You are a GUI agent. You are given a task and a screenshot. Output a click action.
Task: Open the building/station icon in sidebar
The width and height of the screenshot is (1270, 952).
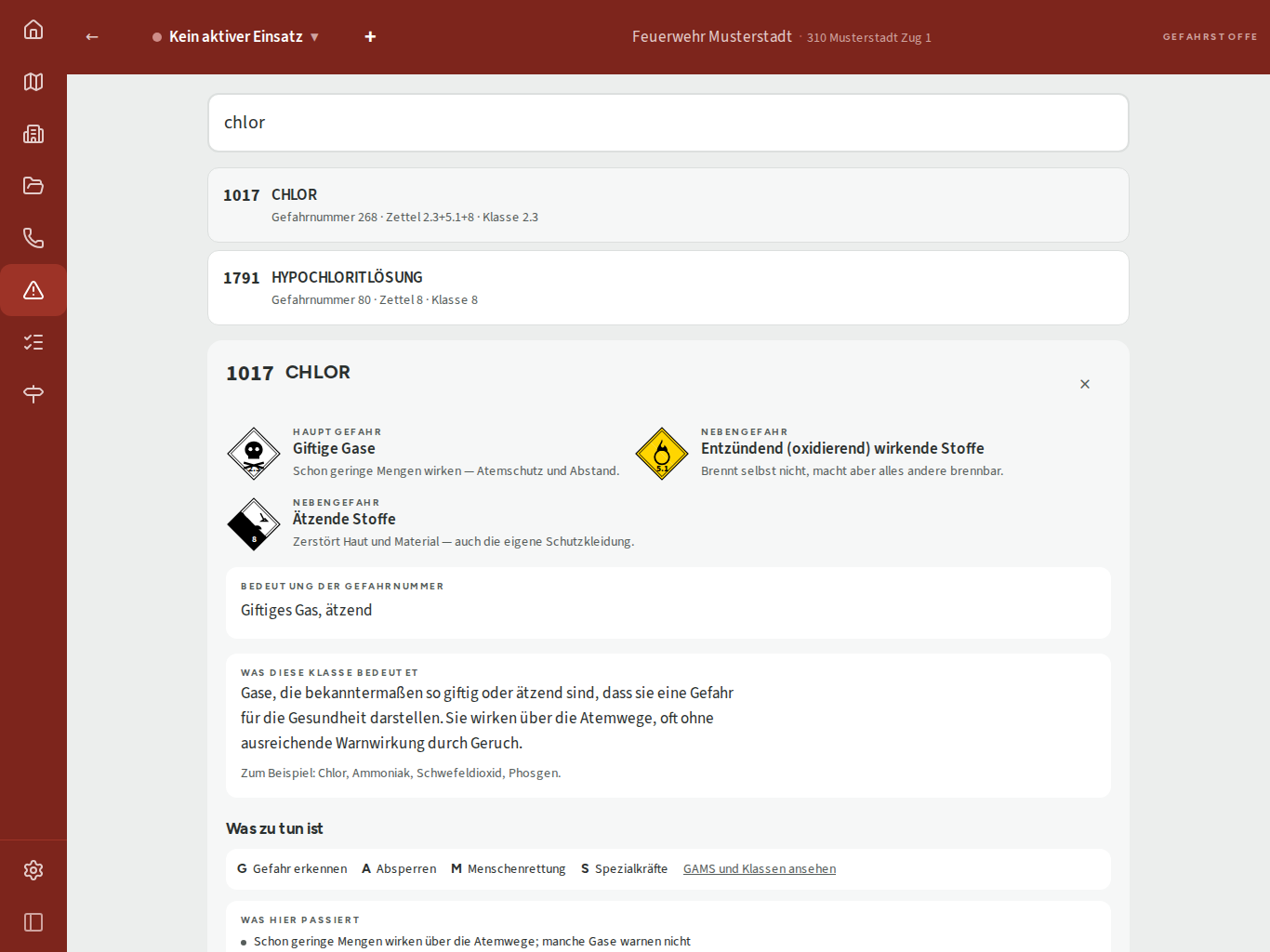coord(33,134)
